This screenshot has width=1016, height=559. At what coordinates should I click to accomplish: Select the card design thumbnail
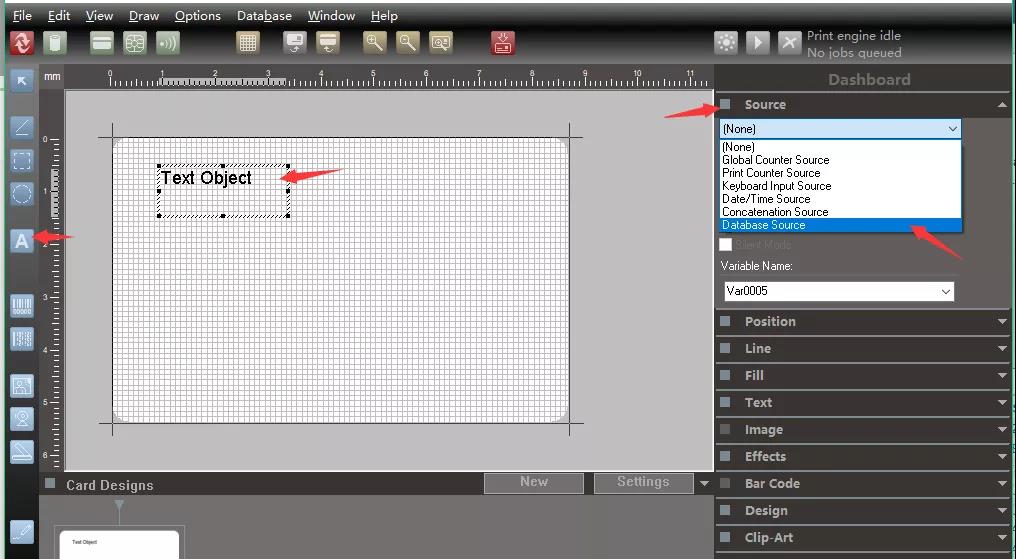(119, 544)
